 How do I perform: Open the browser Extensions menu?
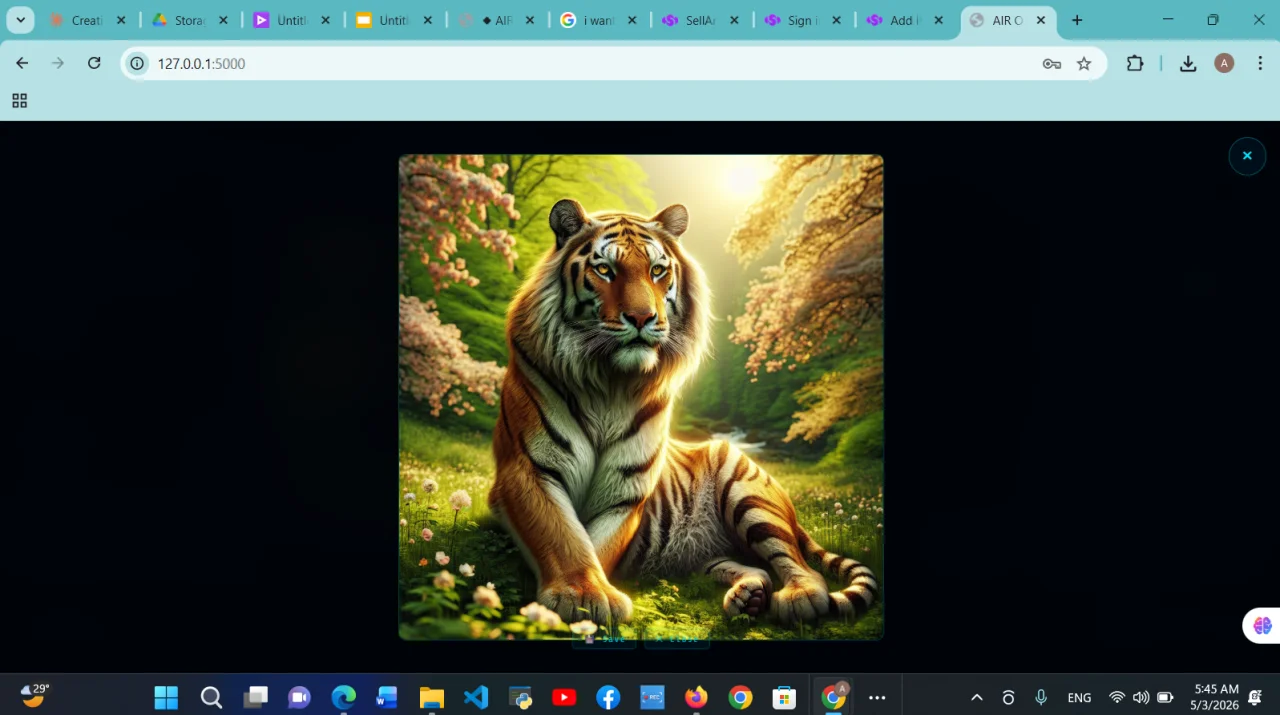click(1135, 63)
